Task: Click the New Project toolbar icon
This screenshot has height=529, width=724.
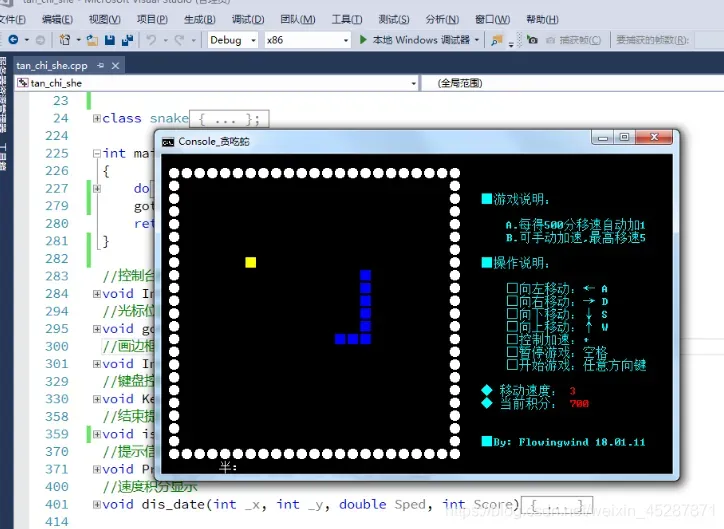Action: pos(65,40)
